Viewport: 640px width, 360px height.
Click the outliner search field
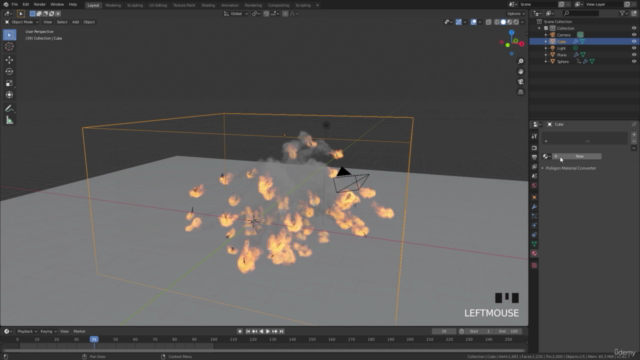(581, 13)
